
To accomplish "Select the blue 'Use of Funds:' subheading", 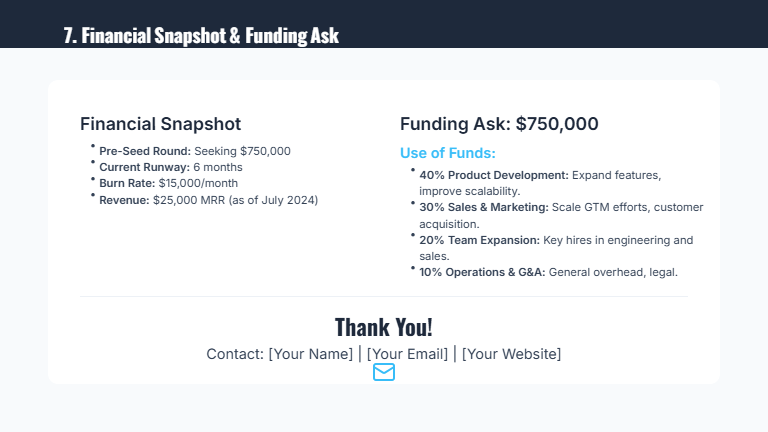I will [447, 153].
